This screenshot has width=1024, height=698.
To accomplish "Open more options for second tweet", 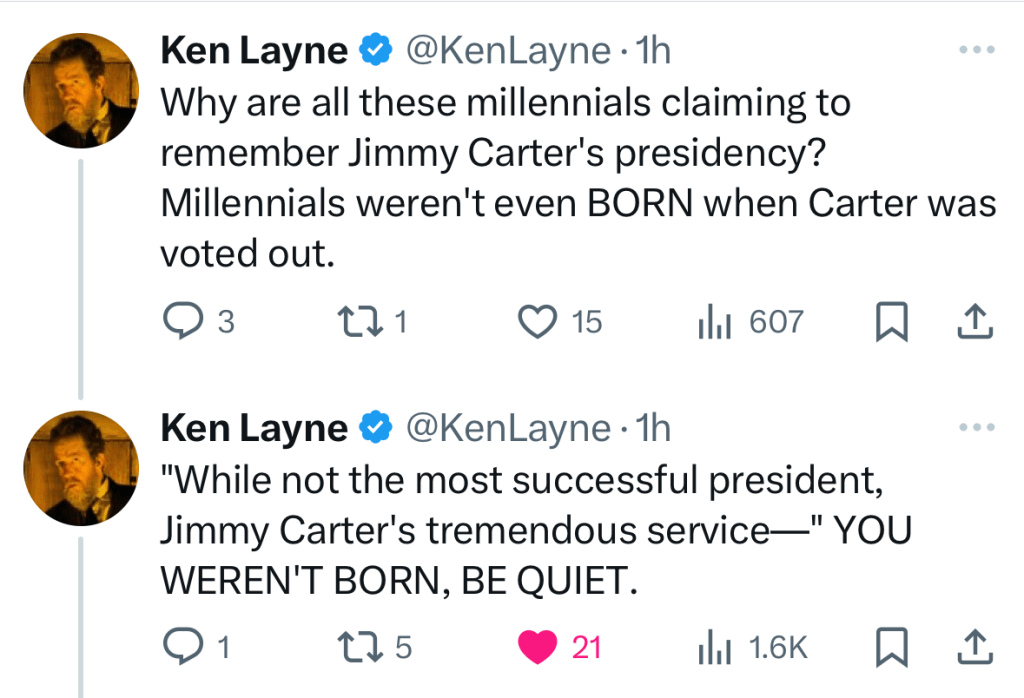I will pos(977,427).
